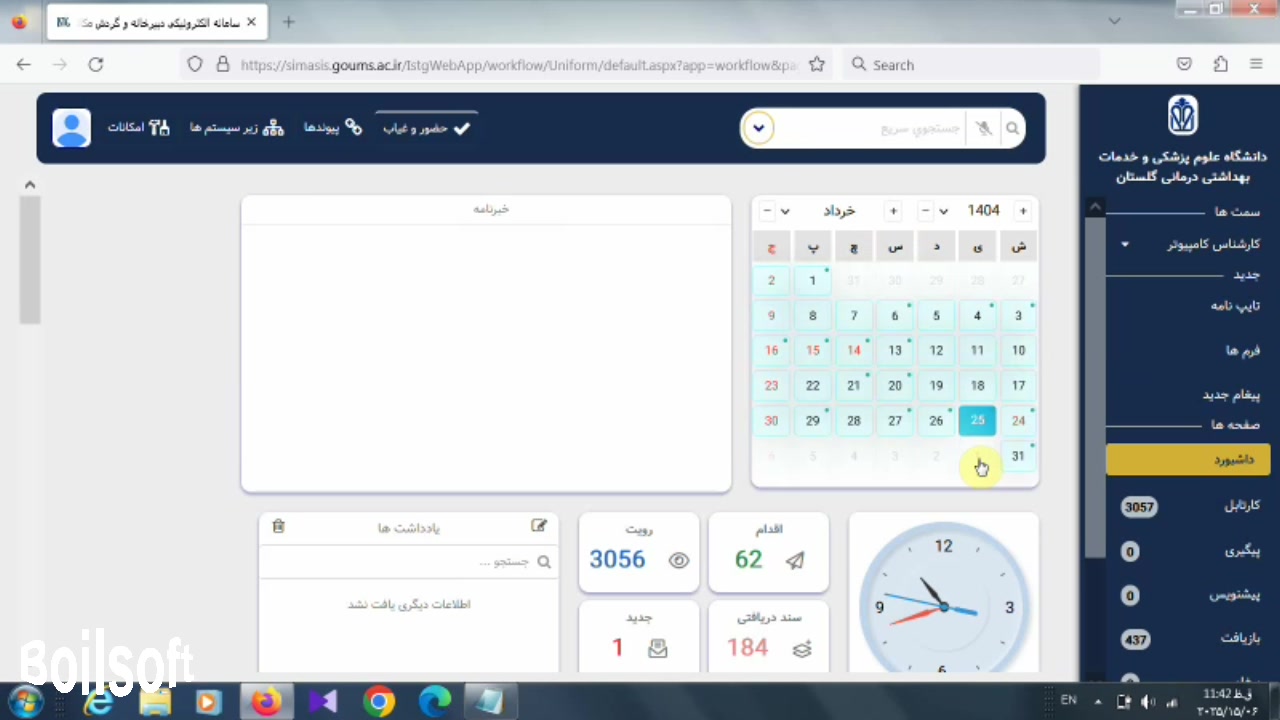
Task: Go back in the browser
Action: click(x=24, y=64)
